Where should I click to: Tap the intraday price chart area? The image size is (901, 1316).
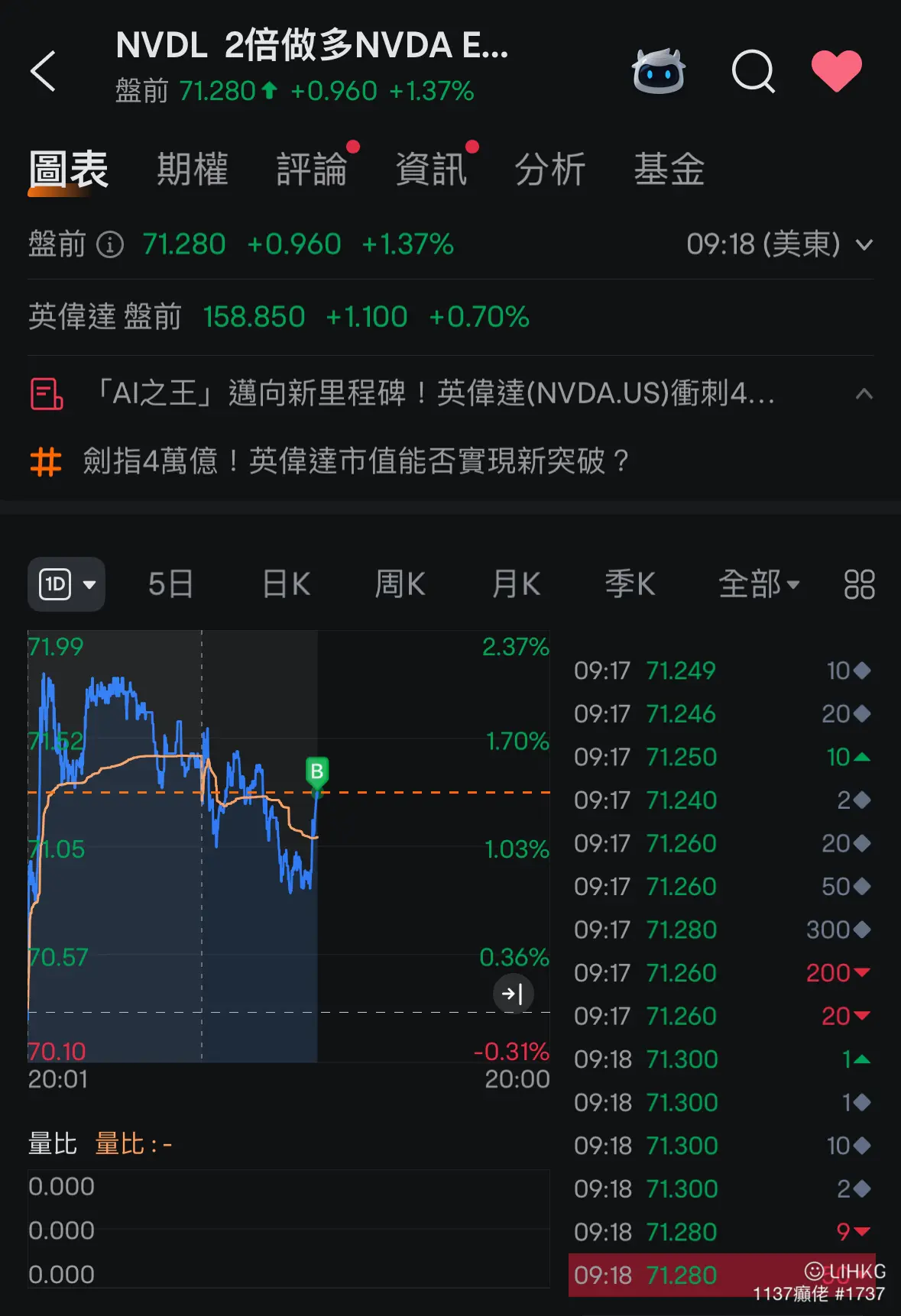click(289, 846)
